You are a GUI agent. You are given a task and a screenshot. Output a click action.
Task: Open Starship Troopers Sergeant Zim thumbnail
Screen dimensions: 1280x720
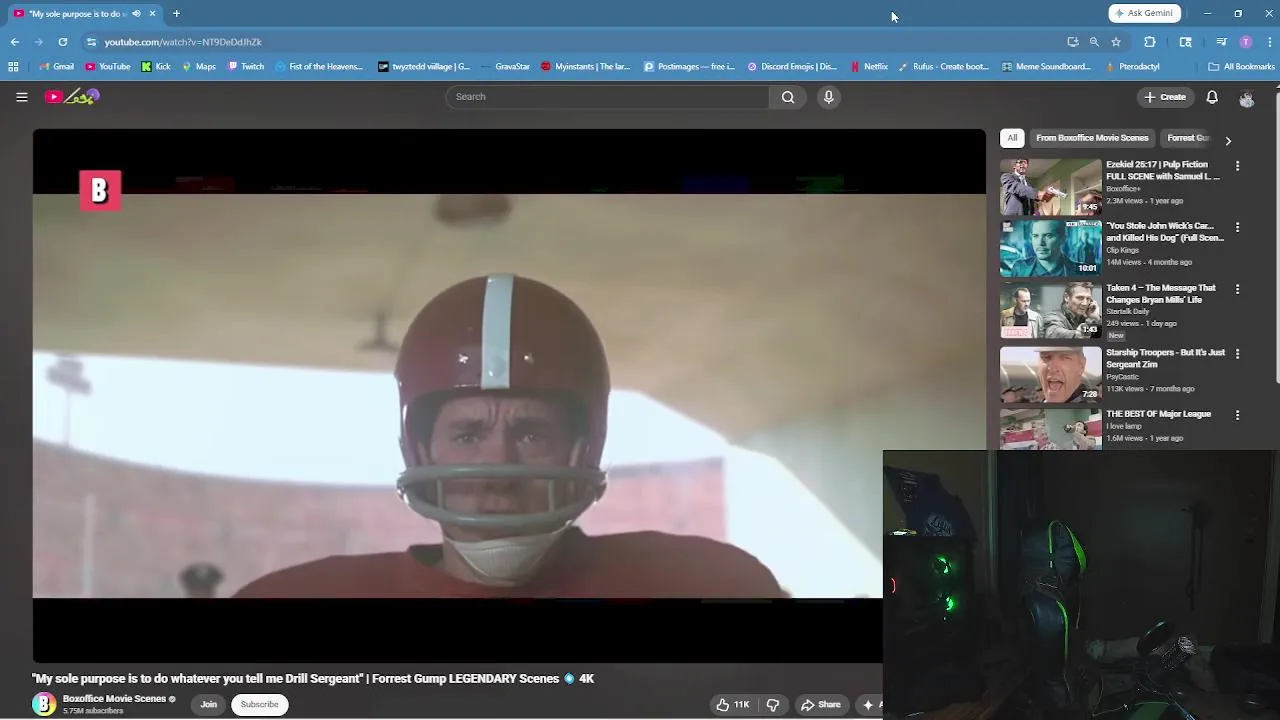(x=1051, y=374)
